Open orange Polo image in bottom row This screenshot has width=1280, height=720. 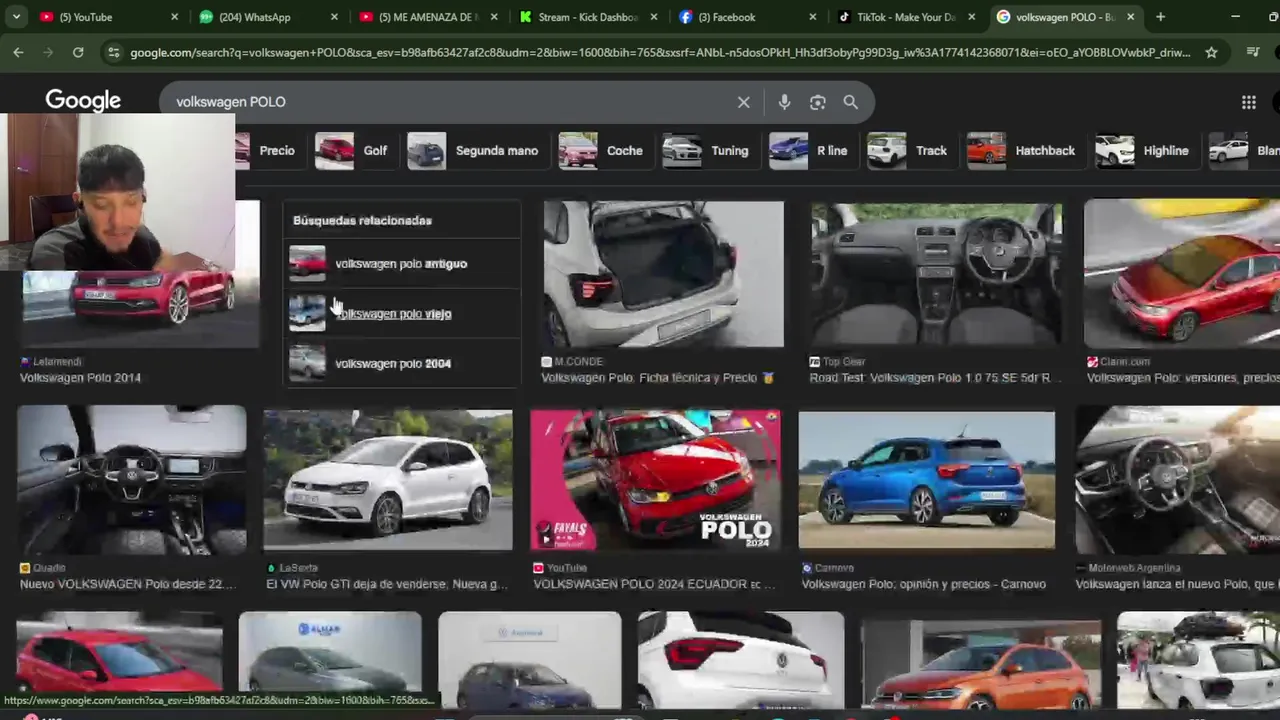[x=981, y=663]
